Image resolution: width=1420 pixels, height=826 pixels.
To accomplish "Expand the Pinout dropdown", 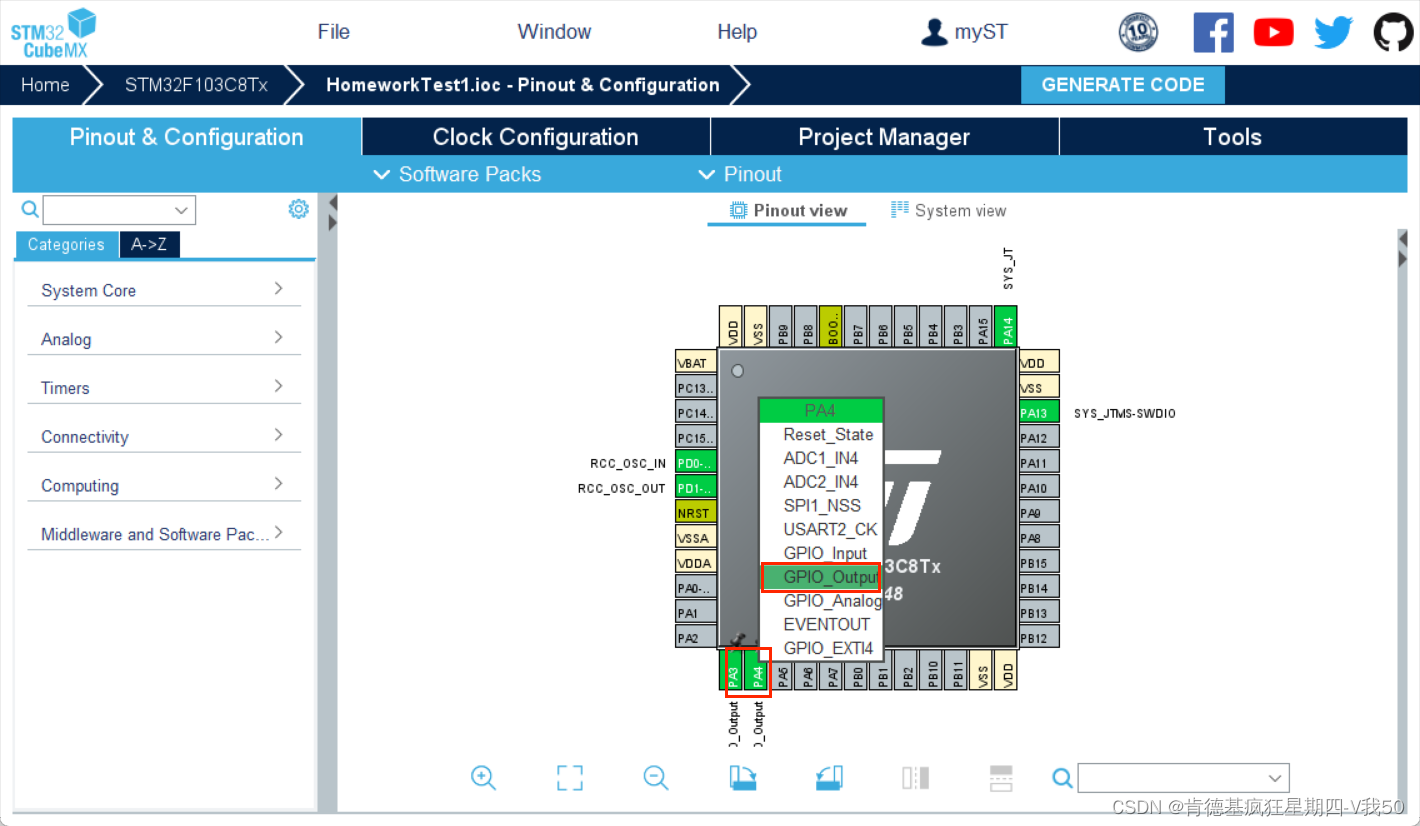I will [740, 174].
